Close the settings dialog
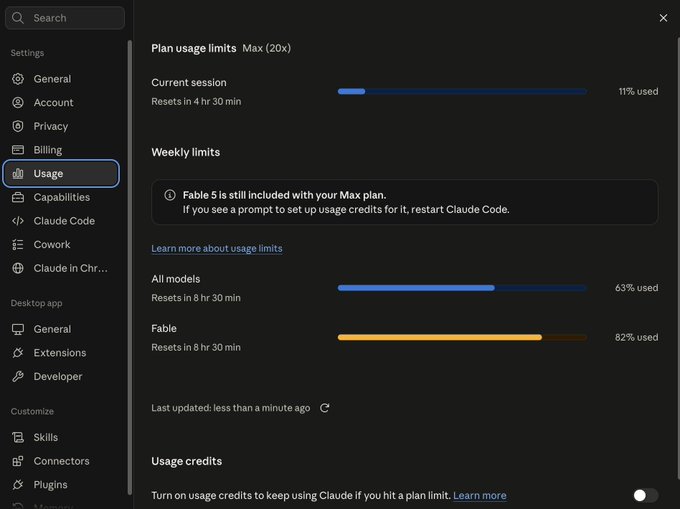The width and height of the screenshot is (680, 509). 663,18
